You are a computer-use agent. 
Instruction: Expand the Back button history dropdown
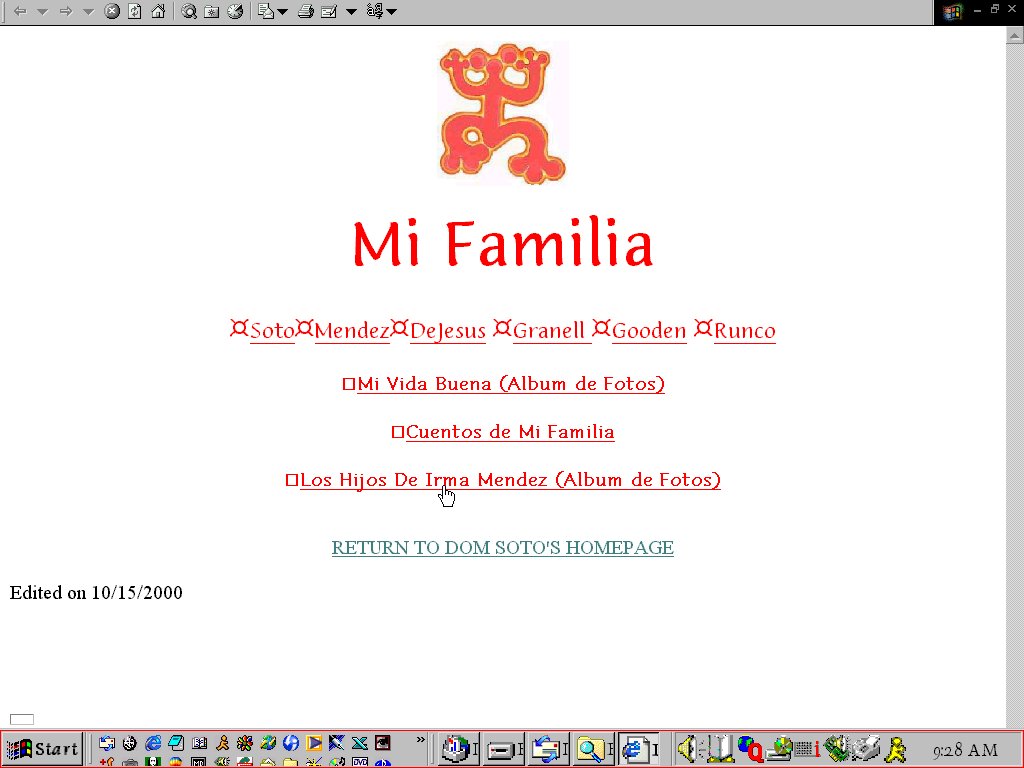(x=42, y=12)
